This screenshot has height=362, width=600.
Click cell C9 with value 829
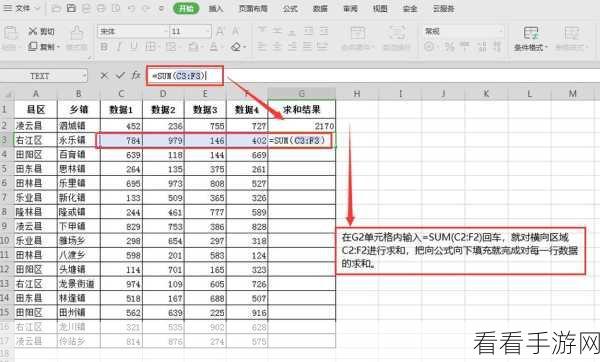tap(121, 227)
